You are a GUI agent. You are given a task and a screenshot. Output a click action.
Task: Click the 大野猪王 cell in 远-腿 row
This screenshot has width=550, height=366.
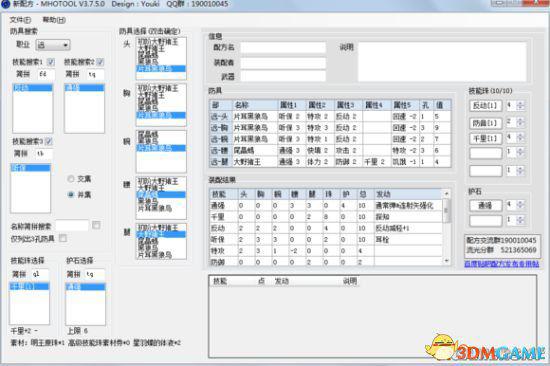[255, 162]
